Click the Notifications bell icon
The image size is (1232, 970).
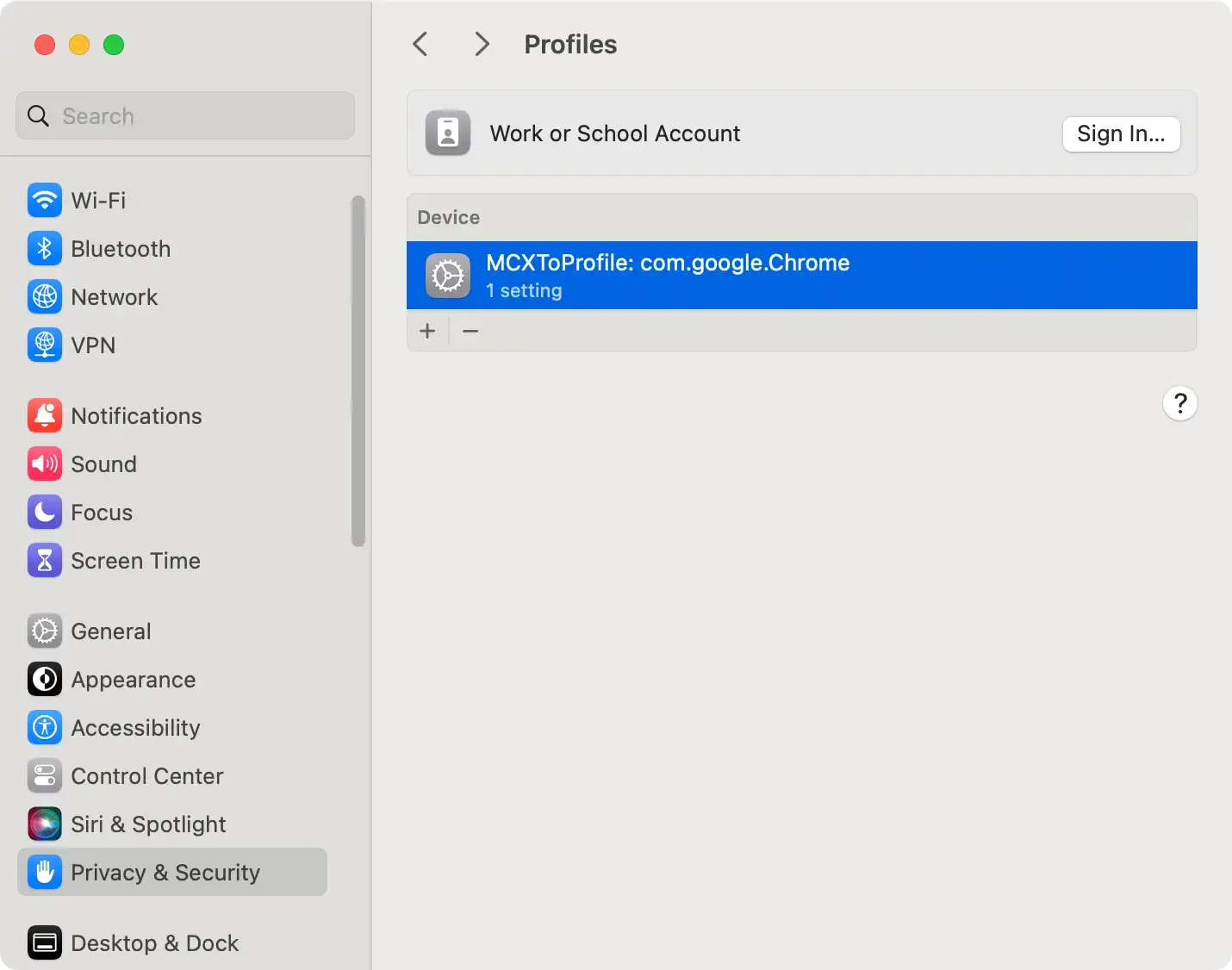[44, 416]
